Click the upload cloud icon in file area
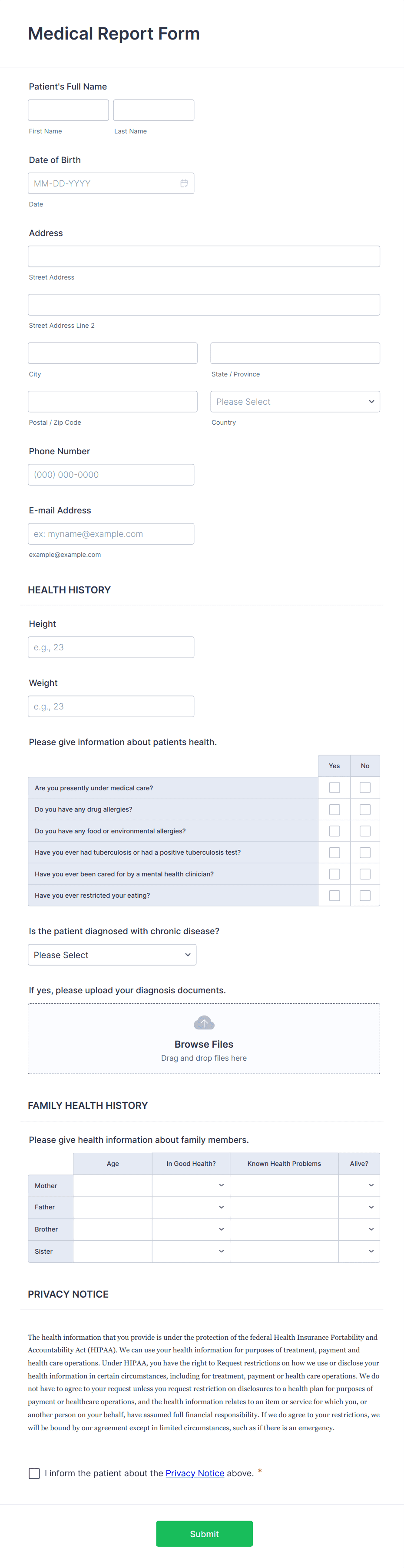The width and height of the screenshot is (404, 1568). pos(204,1022)
